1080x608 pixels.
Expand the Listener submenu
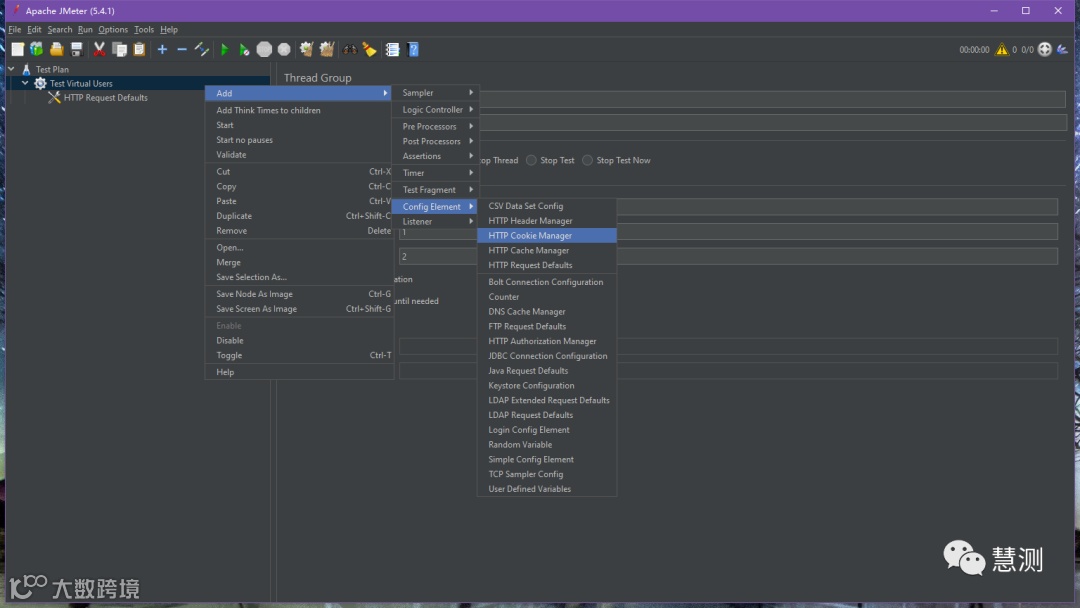coord(435,222)
